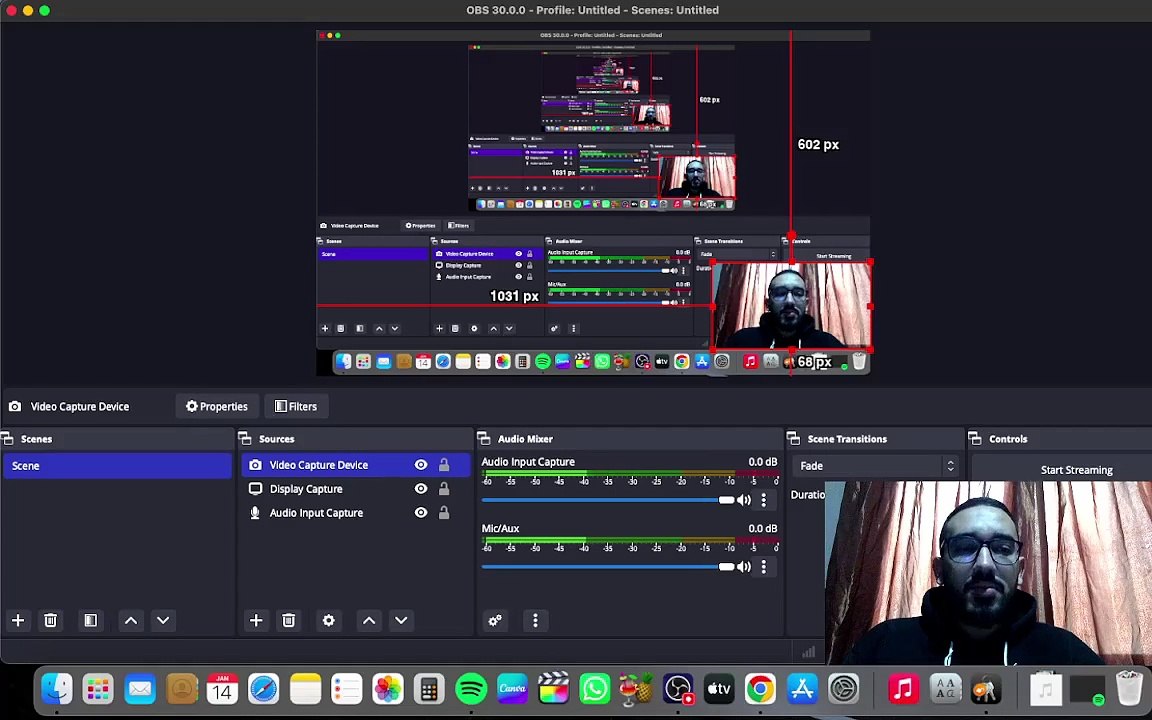Toggle lock on Video Capture Device source
The width and height of the screenshot is (1152, 720).
pos(444,465)
